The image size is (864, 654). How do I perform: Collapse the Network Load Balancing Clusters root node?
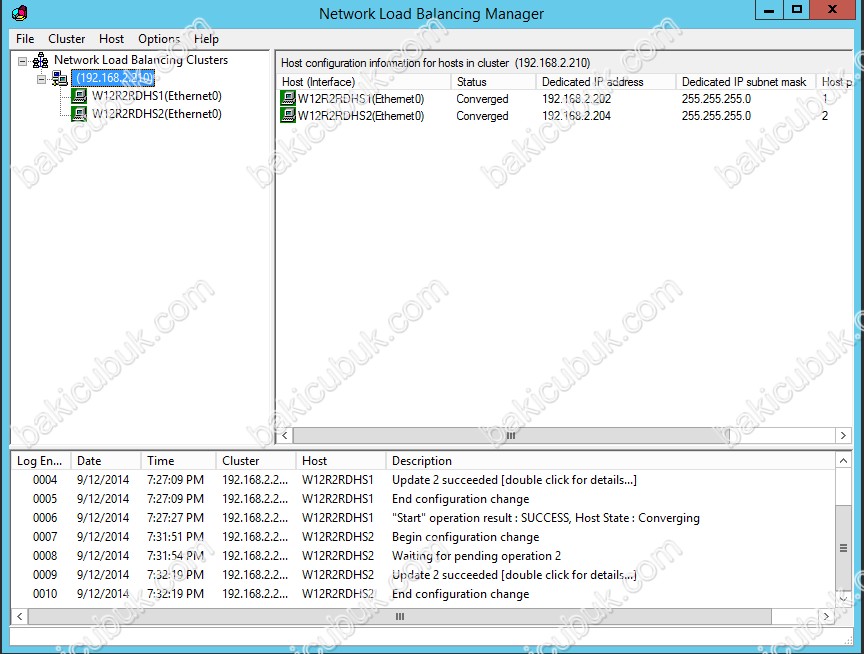[23, 61]
